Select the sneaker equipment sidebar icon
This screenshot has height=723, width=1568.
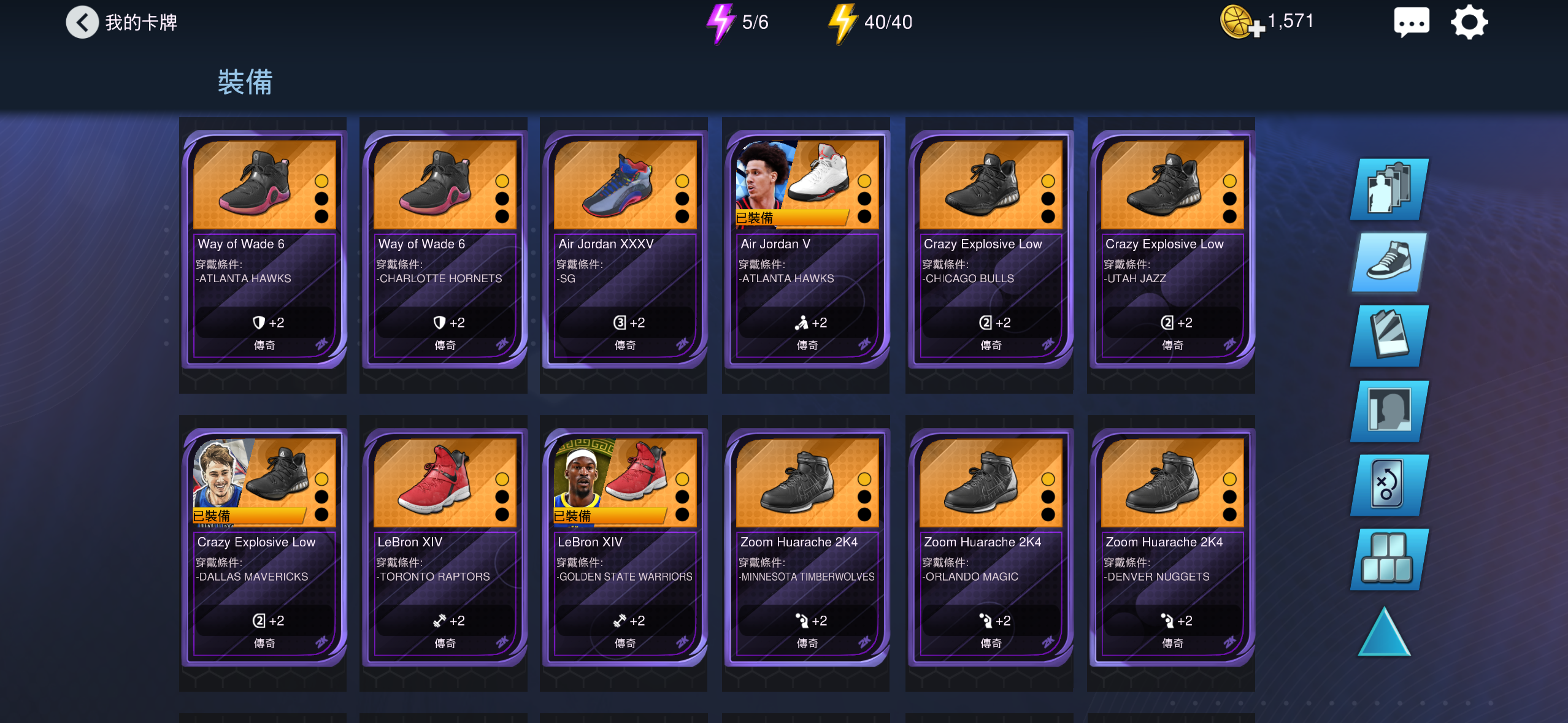pos(1389,262)
